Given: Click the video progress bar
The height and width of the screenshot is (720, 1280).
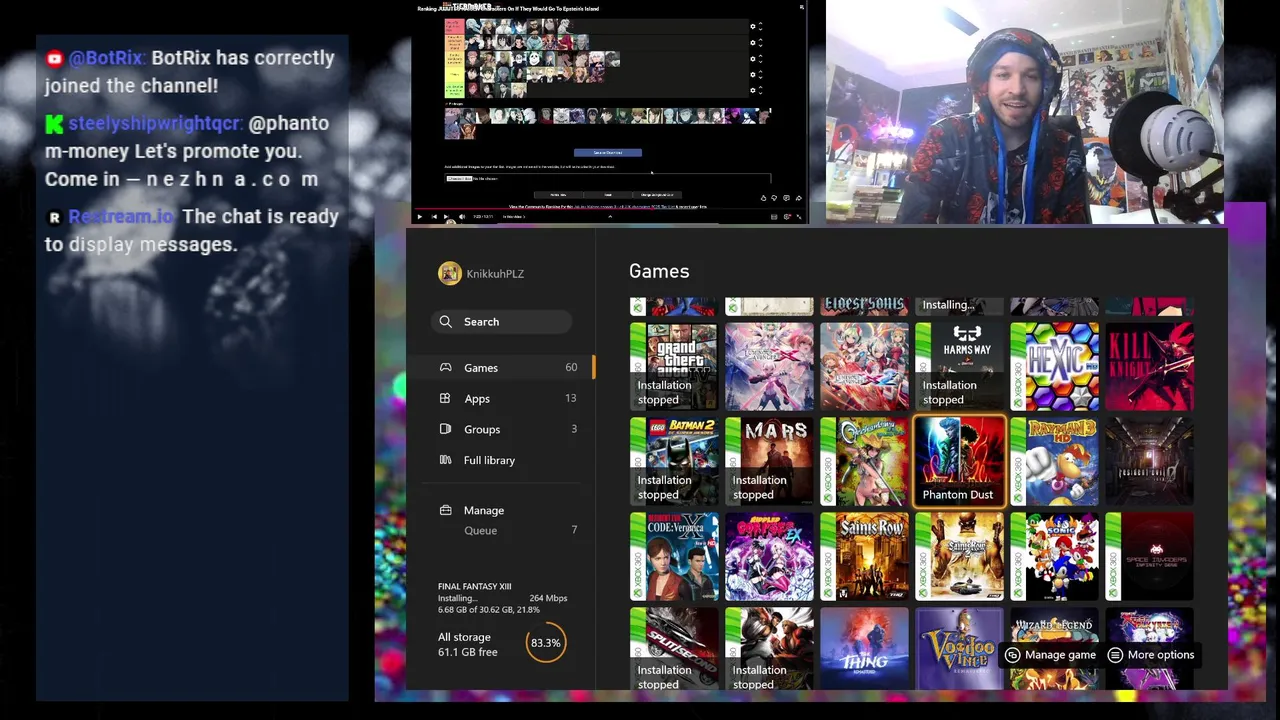Looking at the screenshot, I should [610, 209].
